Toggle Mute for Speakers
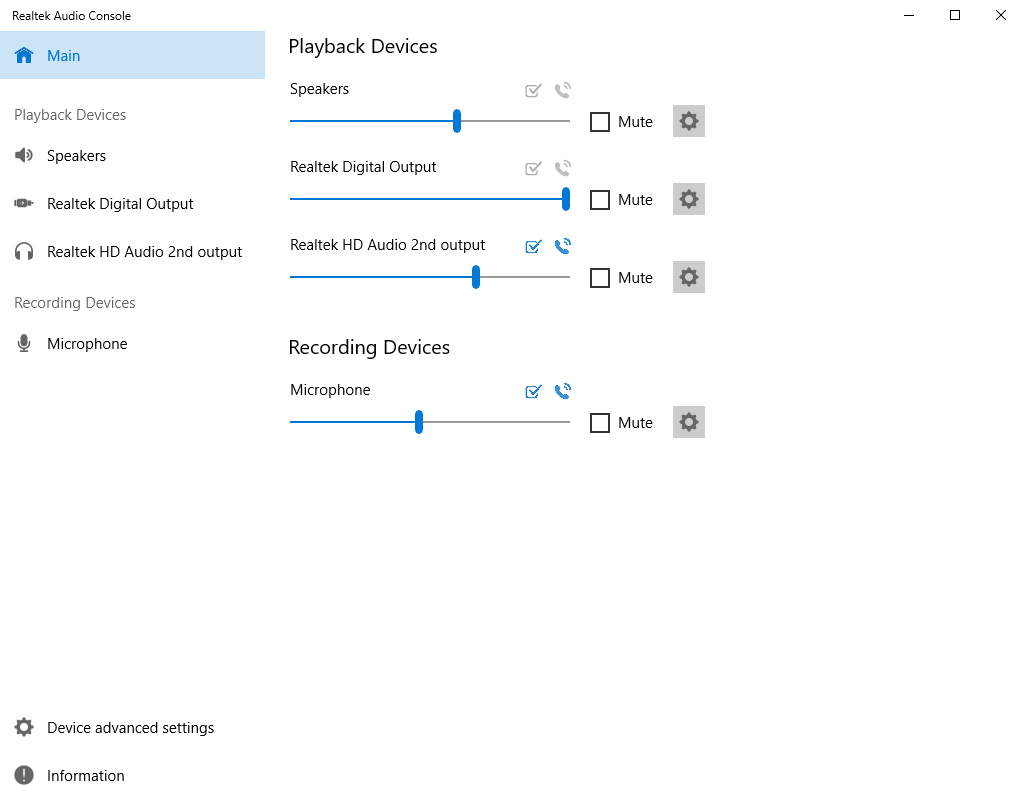Screen dimensions: 1021x797 tap(600, 121)
